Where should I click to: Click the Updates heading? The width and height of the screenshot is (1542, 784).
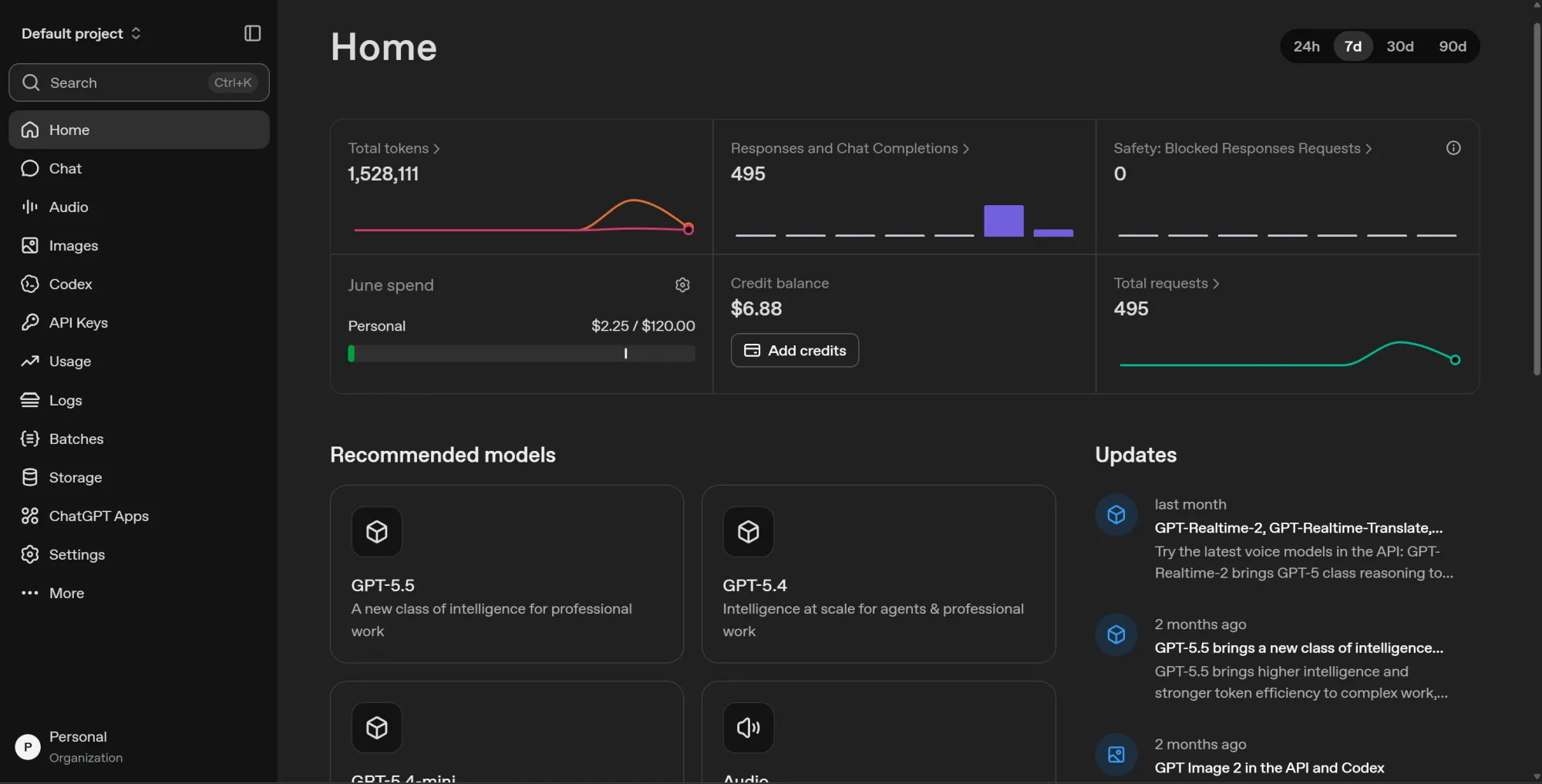pos(1136,455)
